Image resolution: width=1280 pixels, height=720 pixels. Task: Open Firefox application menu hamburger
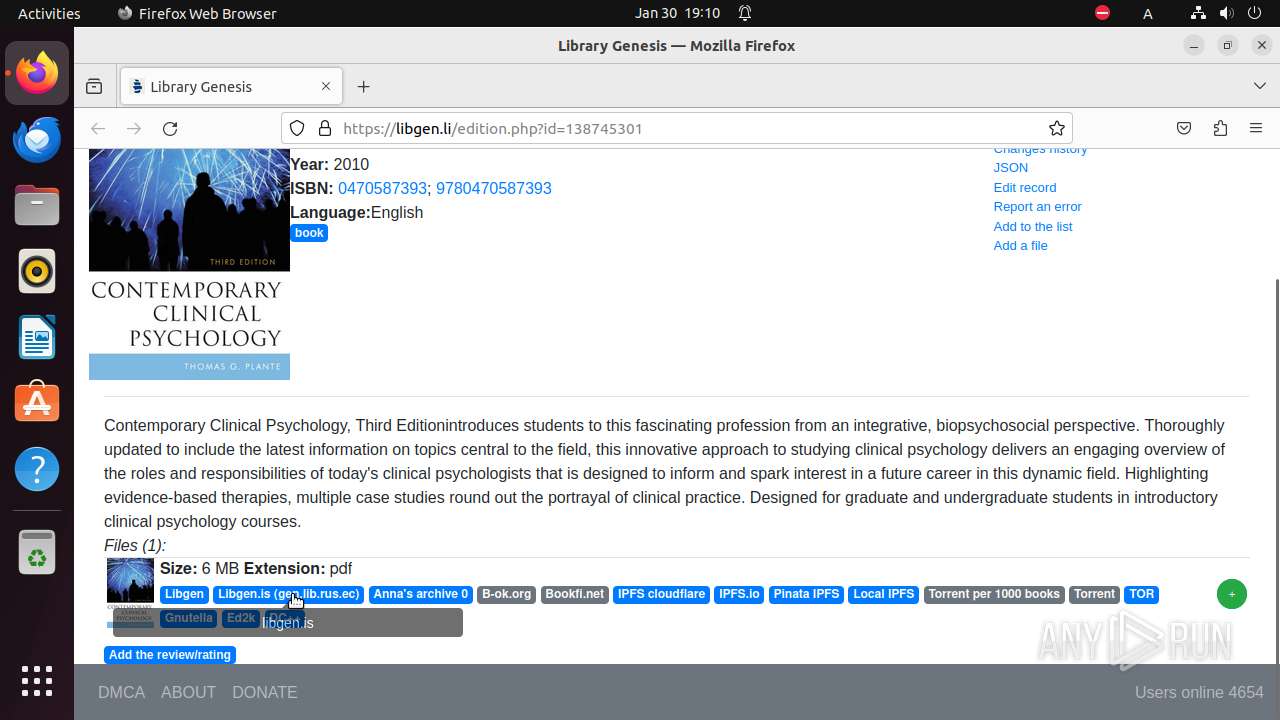pyautogui.click(x=1256, y=128)
